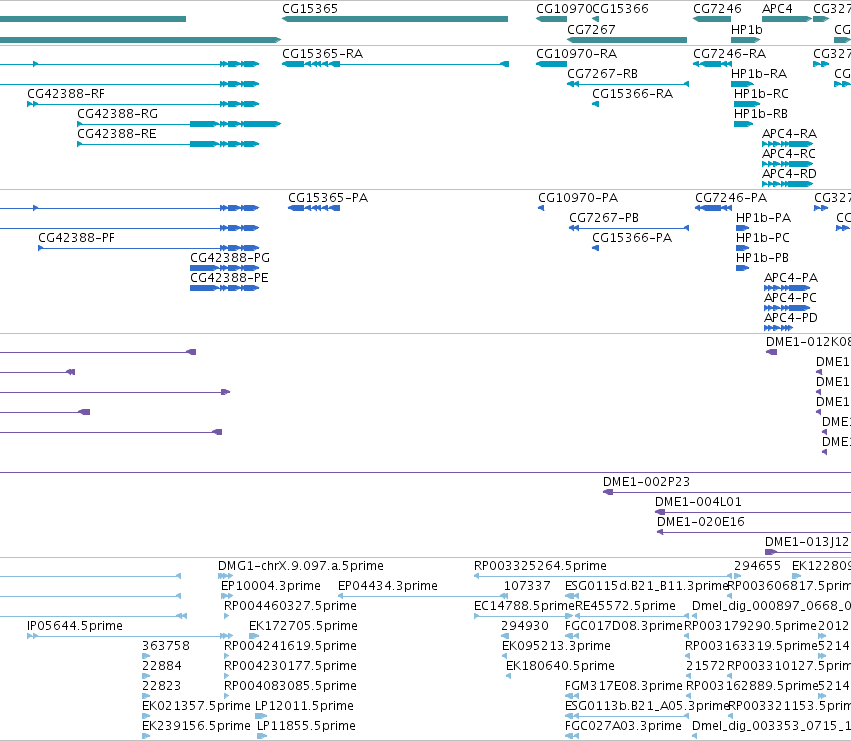The image size is (851, 741).
Task: Click the APC4-RD transcript label
Action: pos(789,174)
